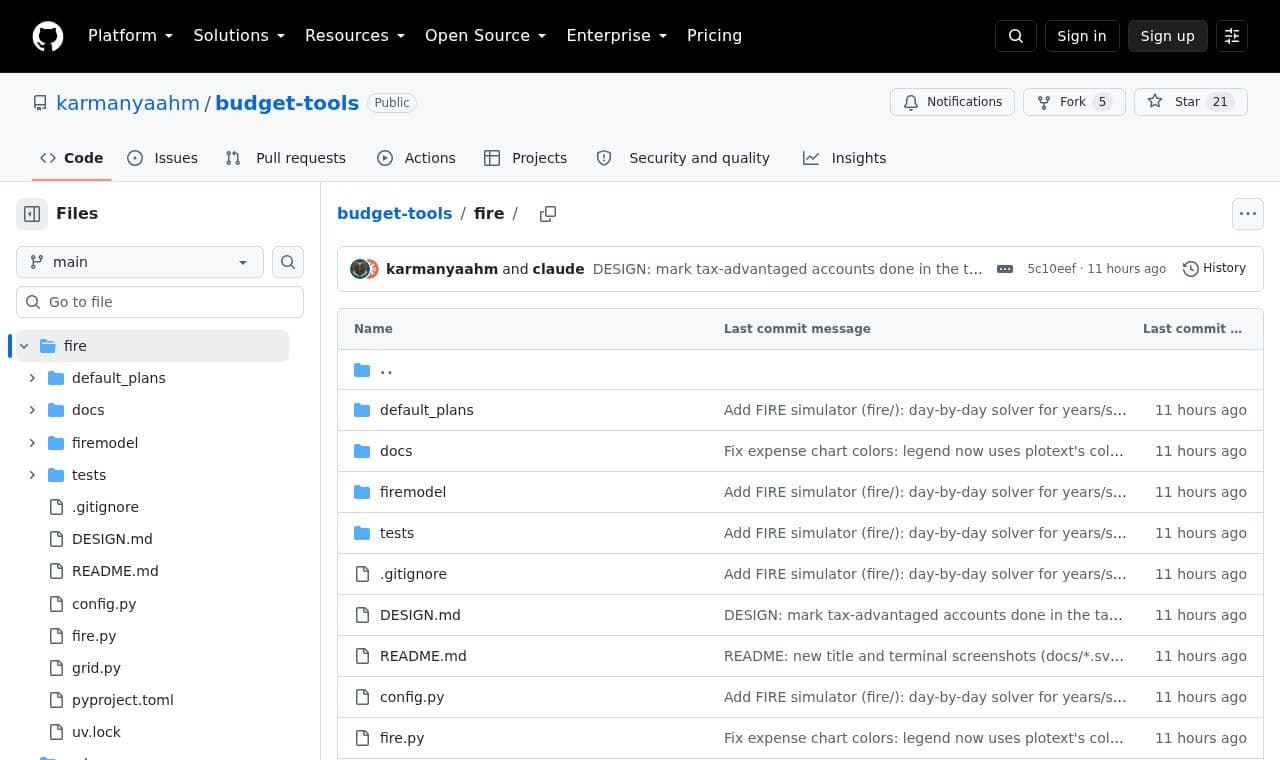
Task: Go to the Actions tab
Action: (416, 158)
